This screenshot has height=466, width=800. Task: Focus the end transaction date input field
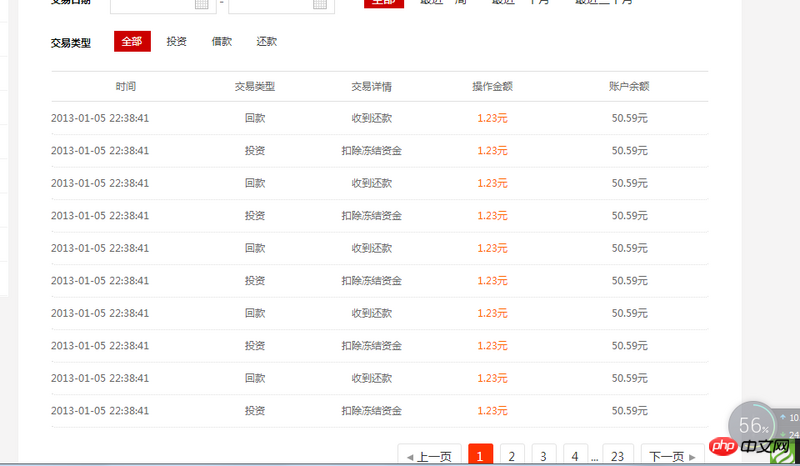282,5
